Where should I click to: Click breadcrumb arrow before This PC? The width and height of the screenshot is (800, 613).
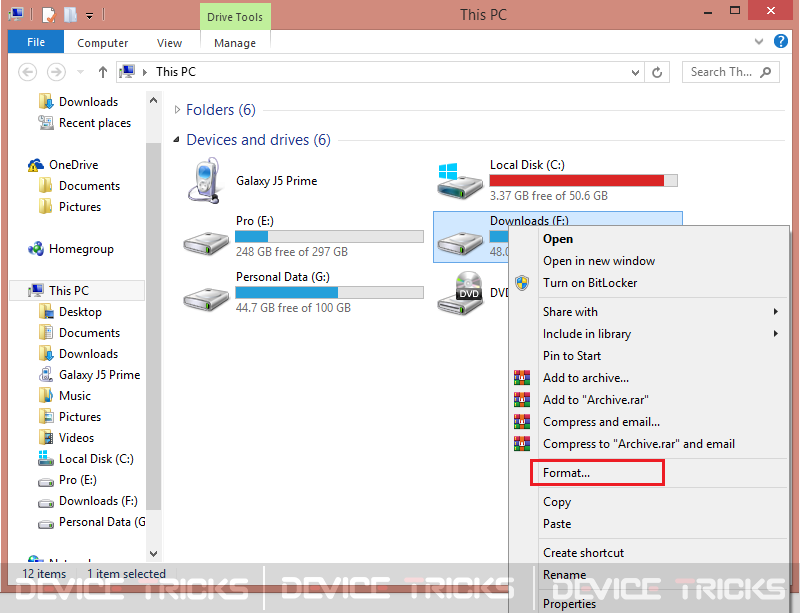(x=145, y=72)
